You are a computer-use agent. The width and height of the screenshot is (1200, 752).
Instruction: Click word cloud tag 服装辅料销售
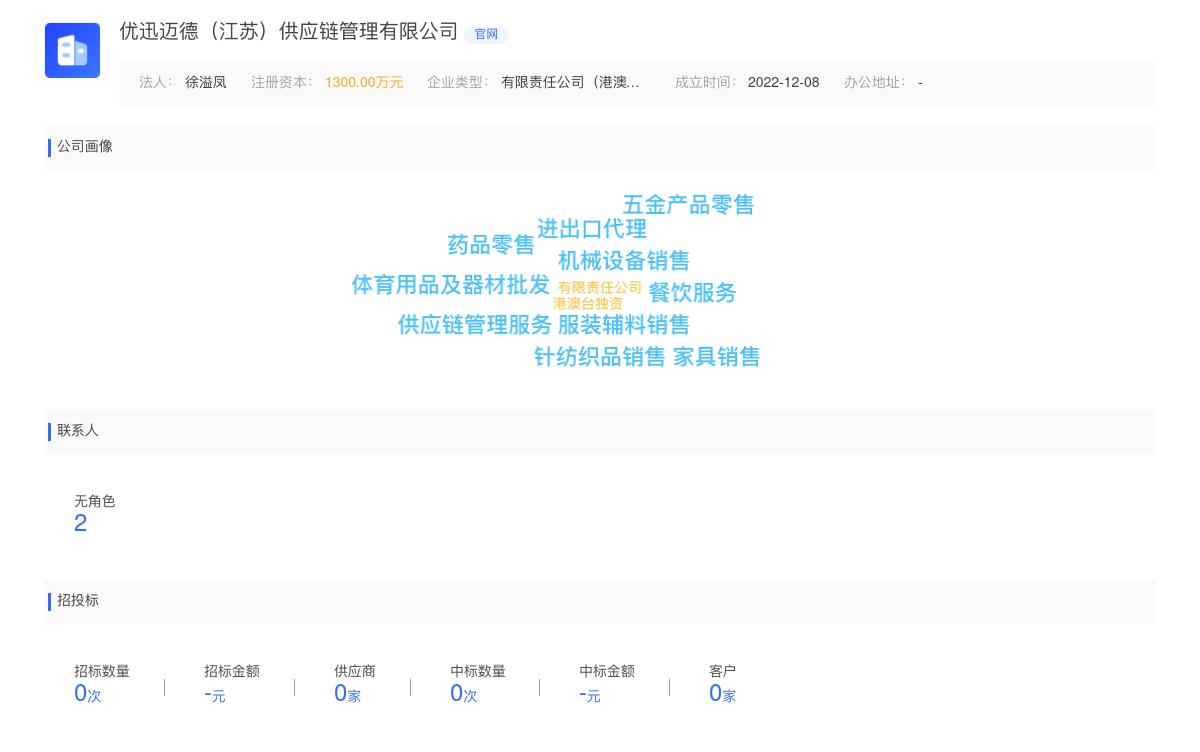tap(624, 325)
